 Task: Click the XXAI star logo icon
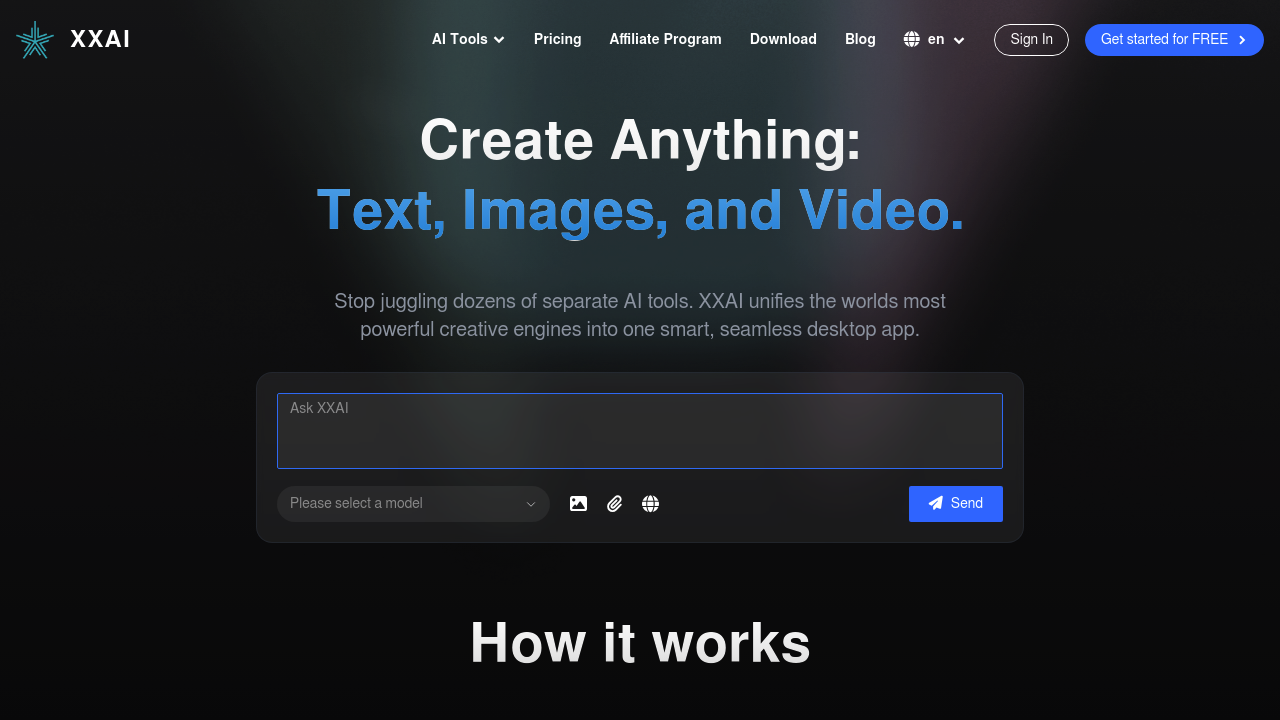[35, 40]
